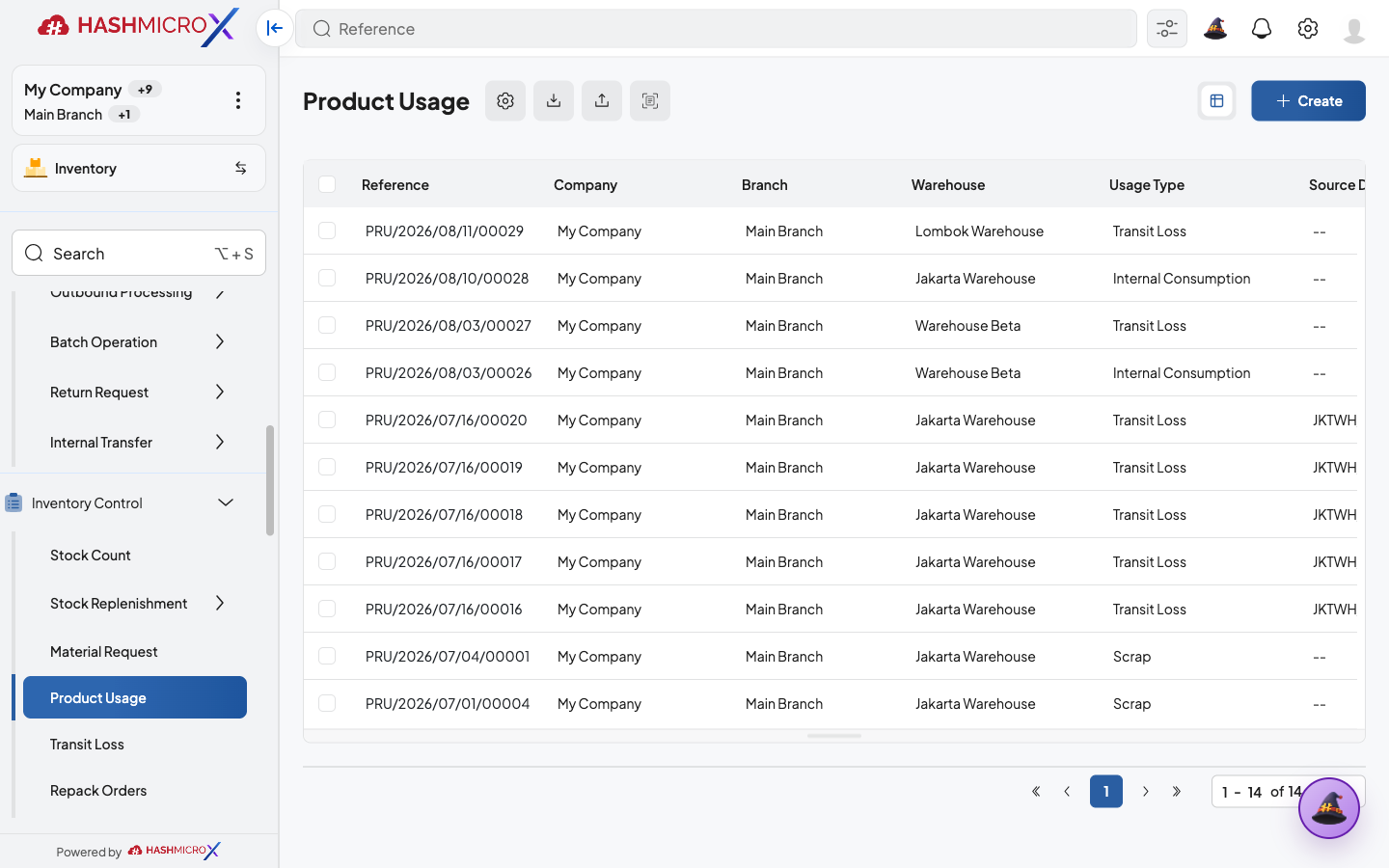The height and width of the screenshot is (868, 1389).
Task: Focus the Reference search field
Action: 716,29
